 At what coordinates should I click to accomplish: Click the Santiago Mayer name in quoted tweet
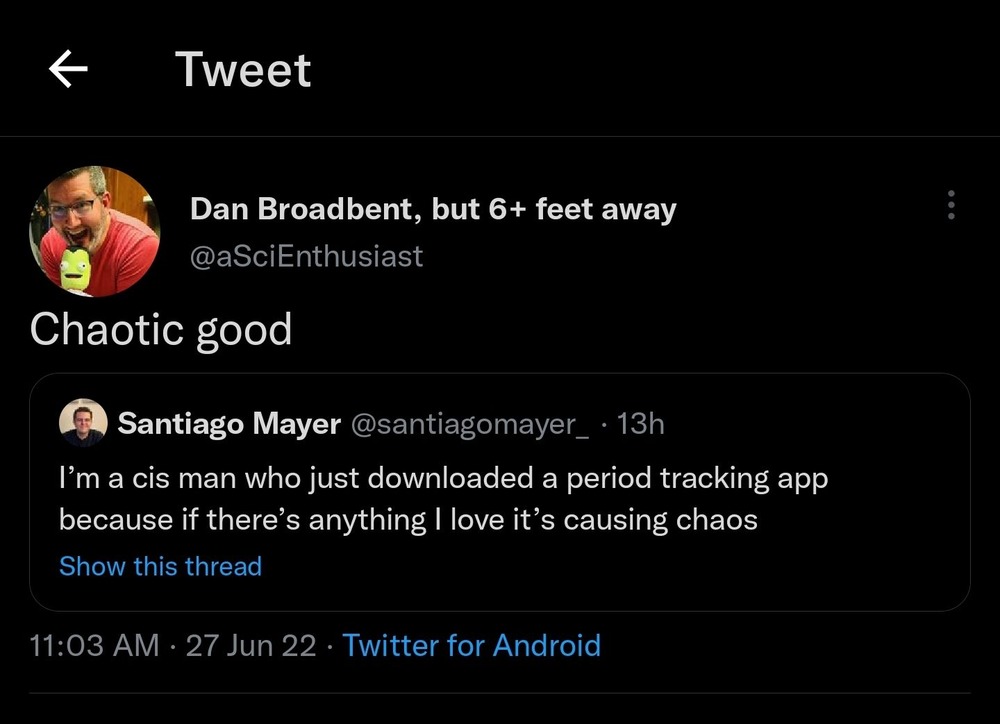[229, 424]
